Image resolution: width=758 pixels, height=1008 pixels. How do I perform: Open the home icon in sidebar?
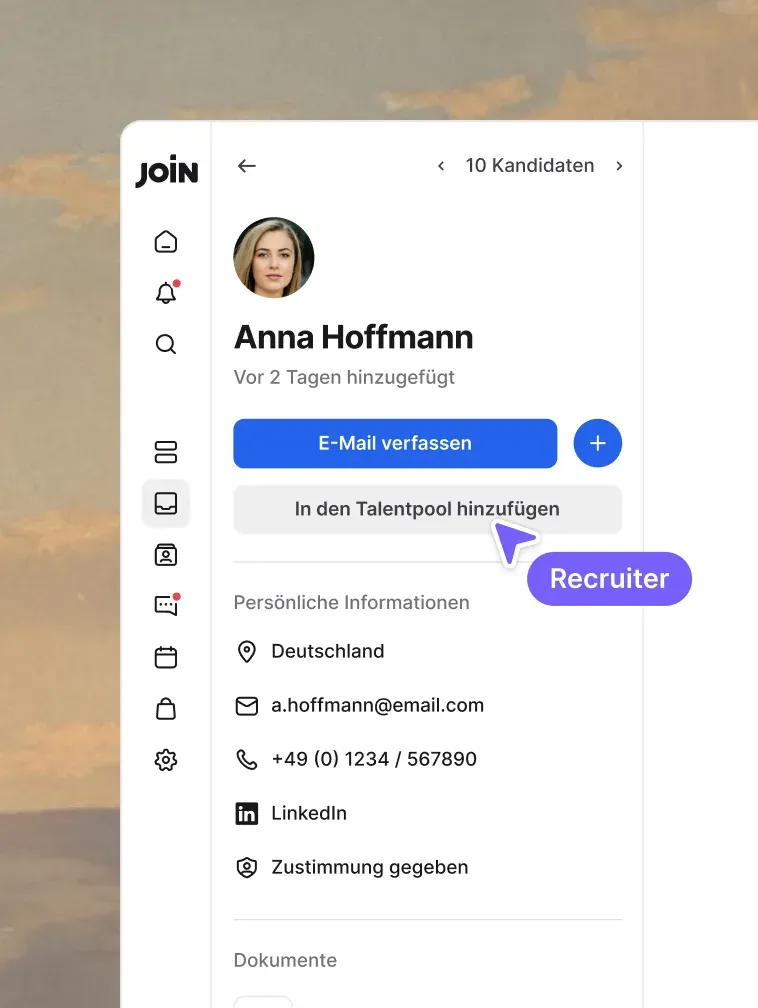[x=166, y=242]
